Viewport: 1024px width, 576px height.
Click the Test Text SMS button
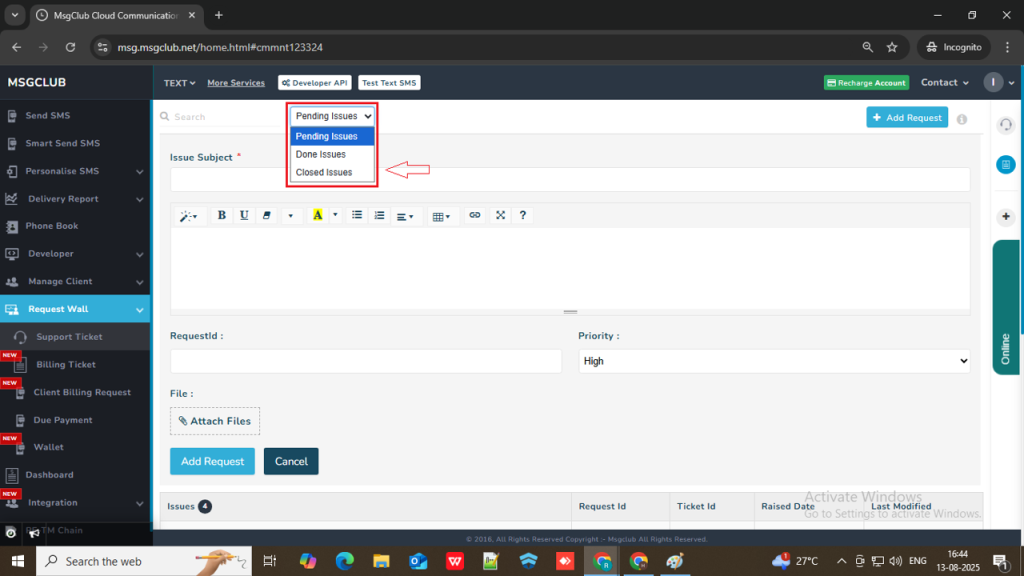[x=389, y=83]
